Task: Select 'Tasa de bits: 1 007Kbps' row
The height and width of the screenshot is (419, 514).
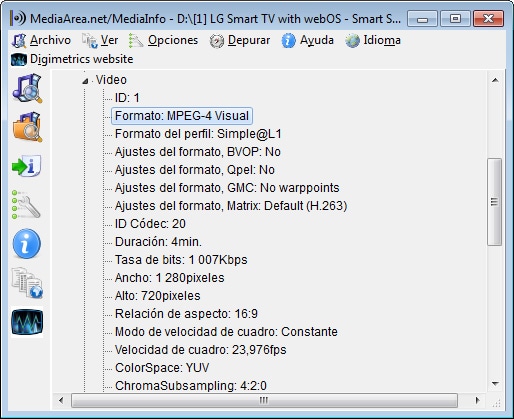Action: tap(181, 260)
